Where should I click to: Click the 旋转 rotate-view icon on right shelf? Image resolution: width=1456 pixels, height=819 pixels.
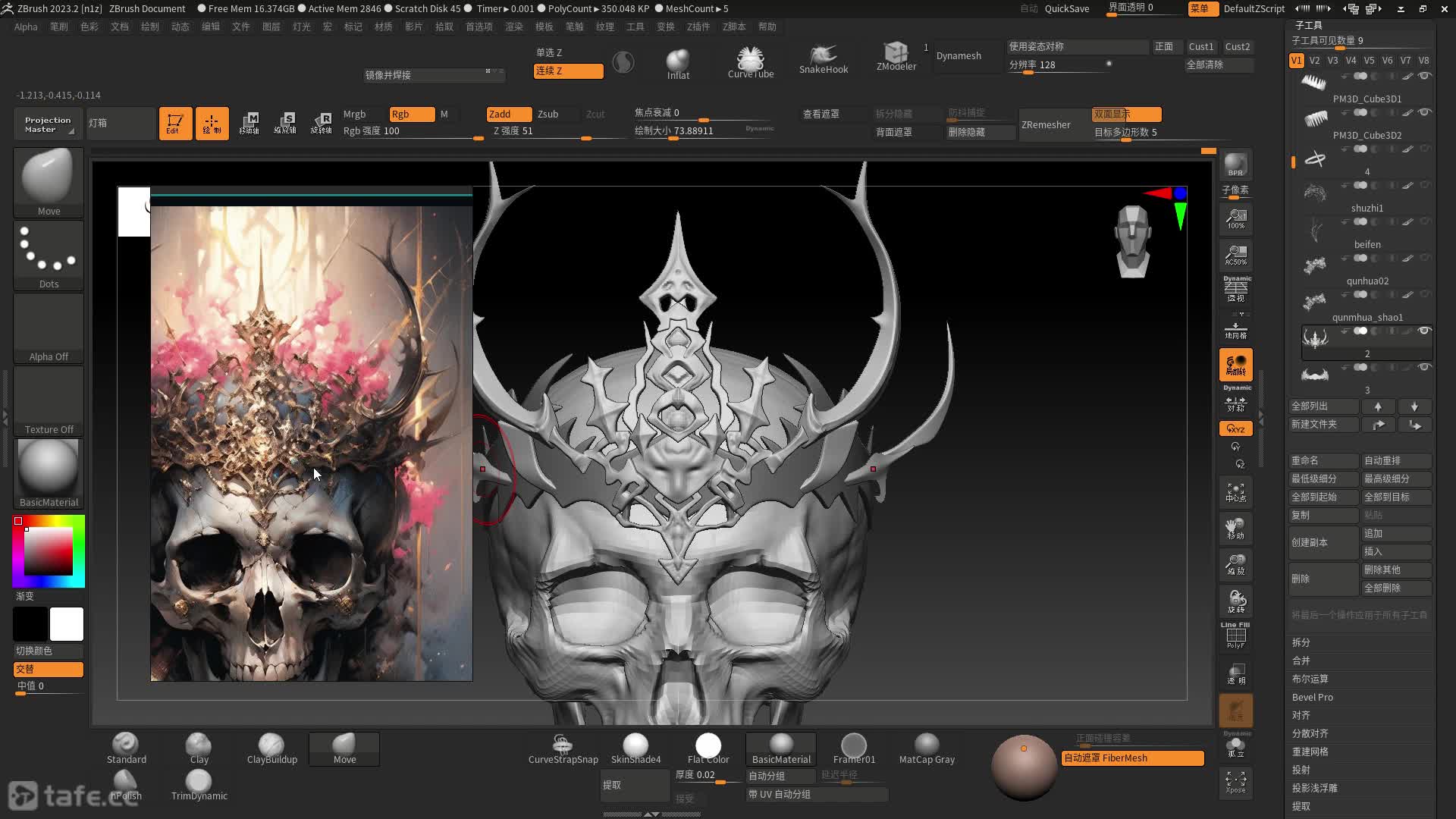(x=1235, y=601)
